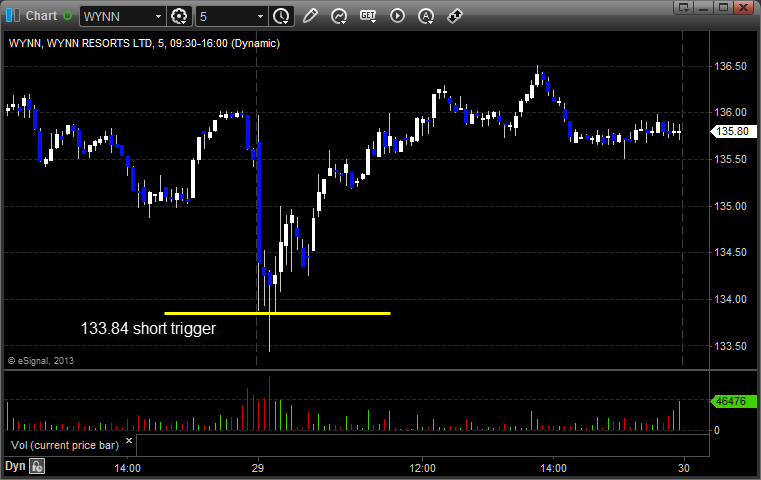Open the studies chart-line icon menu
The height and width of the screenshot is (480, 761).
click(x=339, y=16)
